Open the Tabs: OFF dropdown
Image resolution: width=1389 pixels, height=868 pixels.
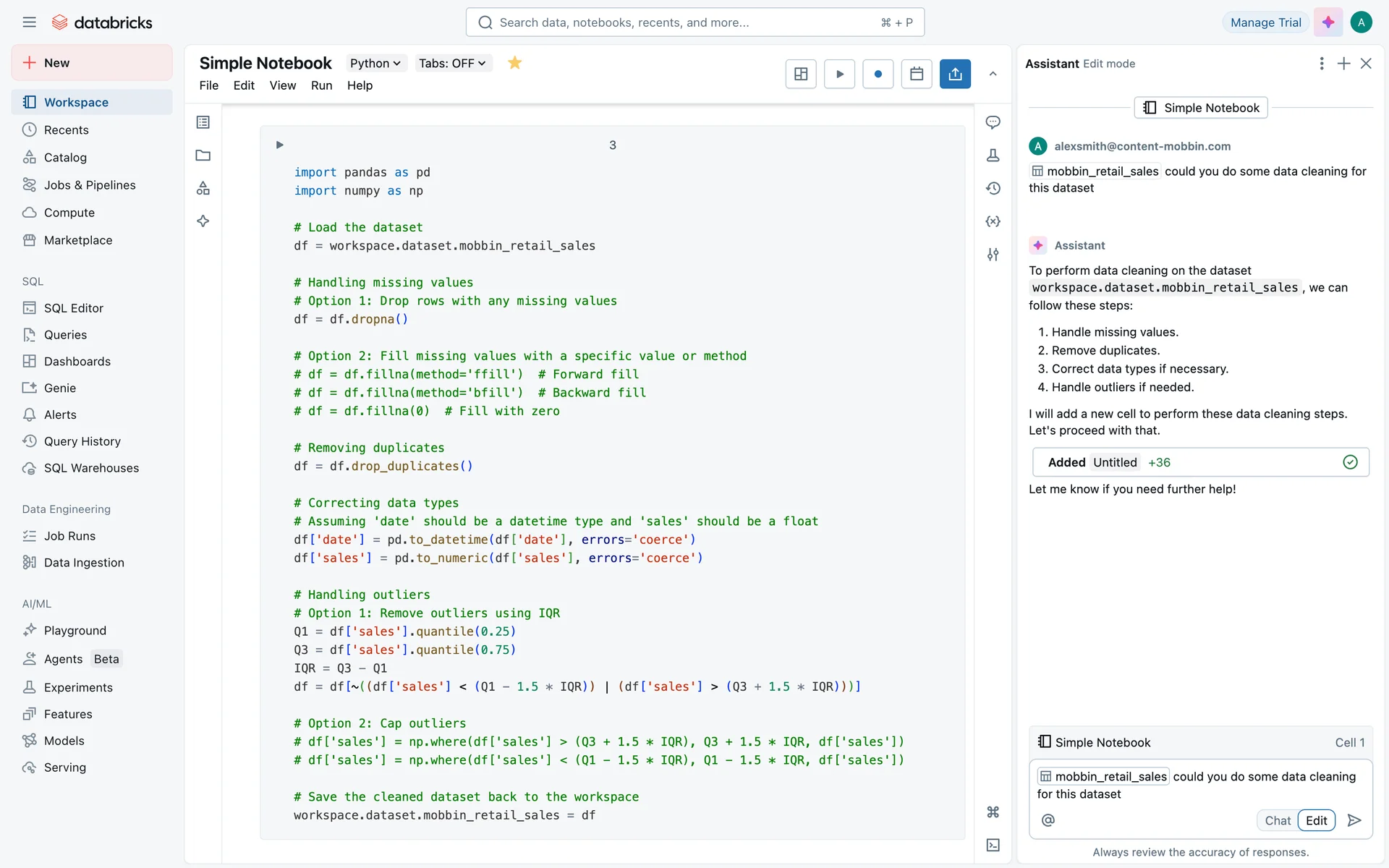[452, 63]
